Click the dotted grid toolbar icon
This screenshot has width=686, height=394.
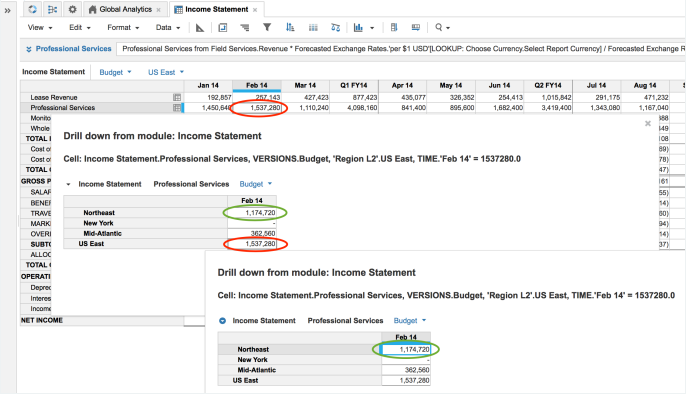tap(313, 28)
